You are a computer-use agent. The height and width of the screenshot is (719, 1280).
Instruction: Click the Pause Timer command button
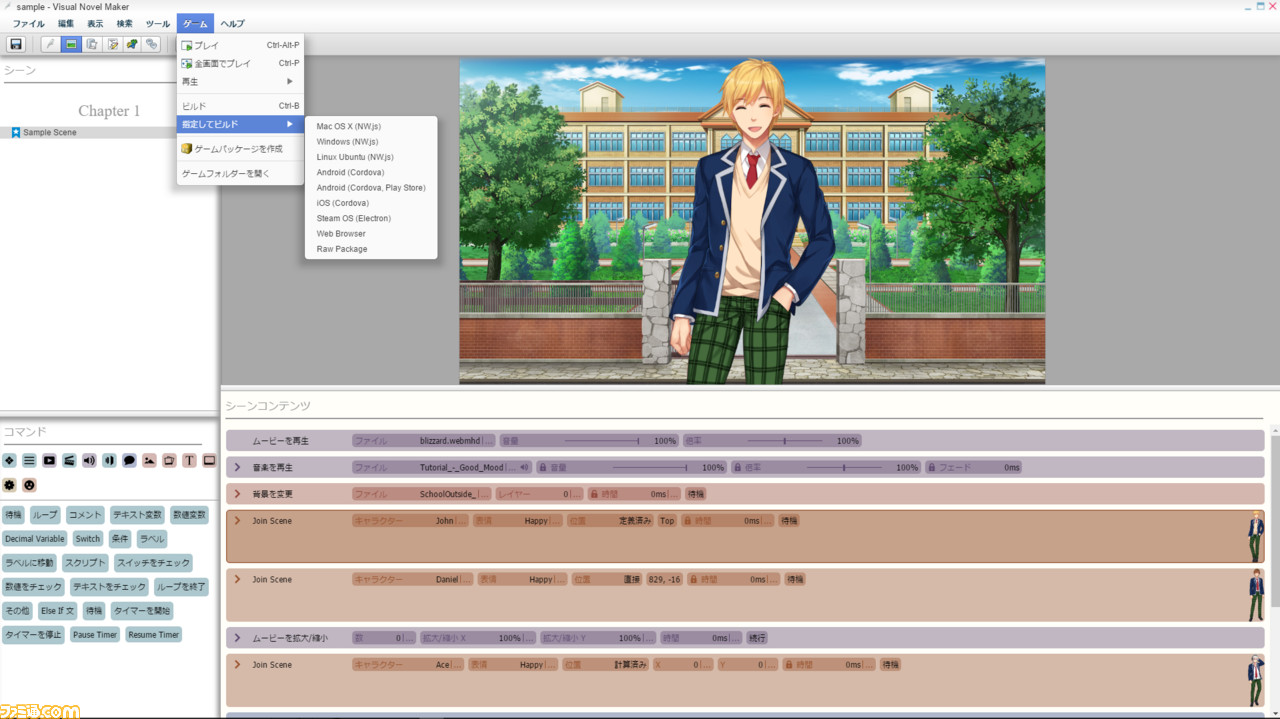pos(95,635)
